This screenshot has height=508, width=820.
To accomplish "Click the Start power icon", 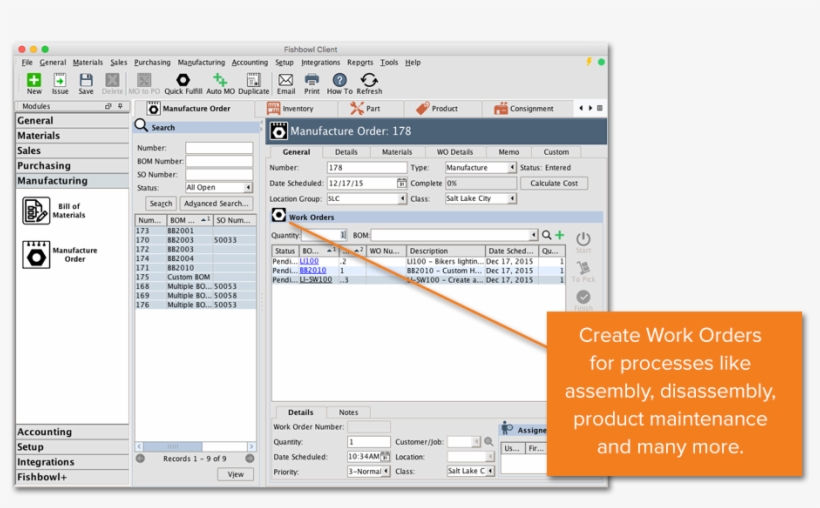I will pos(583,239).
